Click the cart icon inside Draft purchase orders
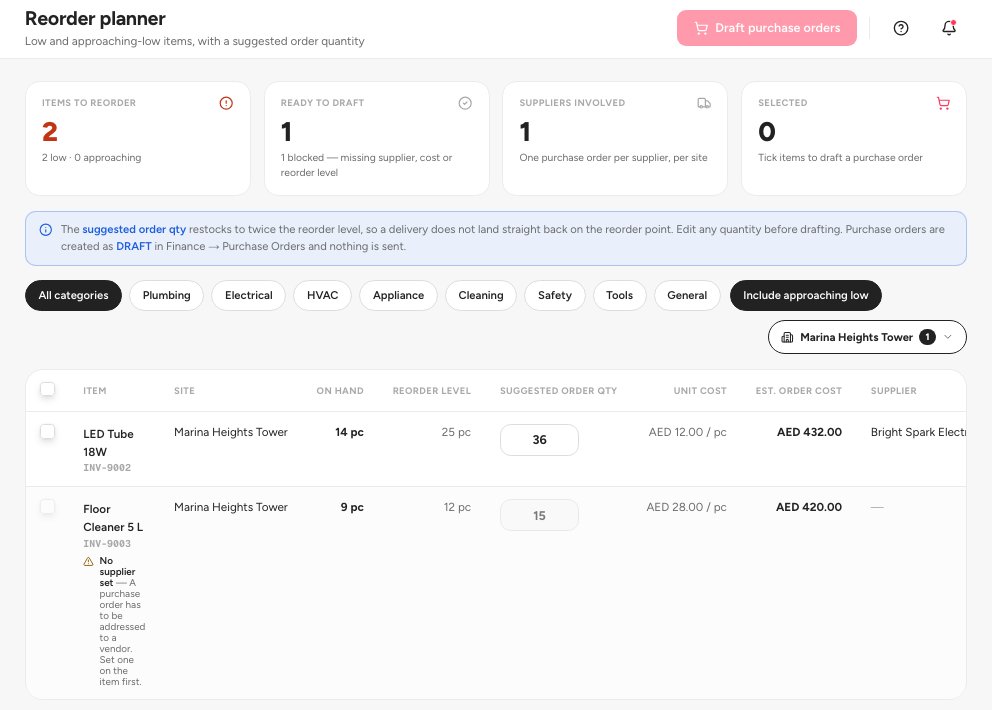 tap(701, 28)
